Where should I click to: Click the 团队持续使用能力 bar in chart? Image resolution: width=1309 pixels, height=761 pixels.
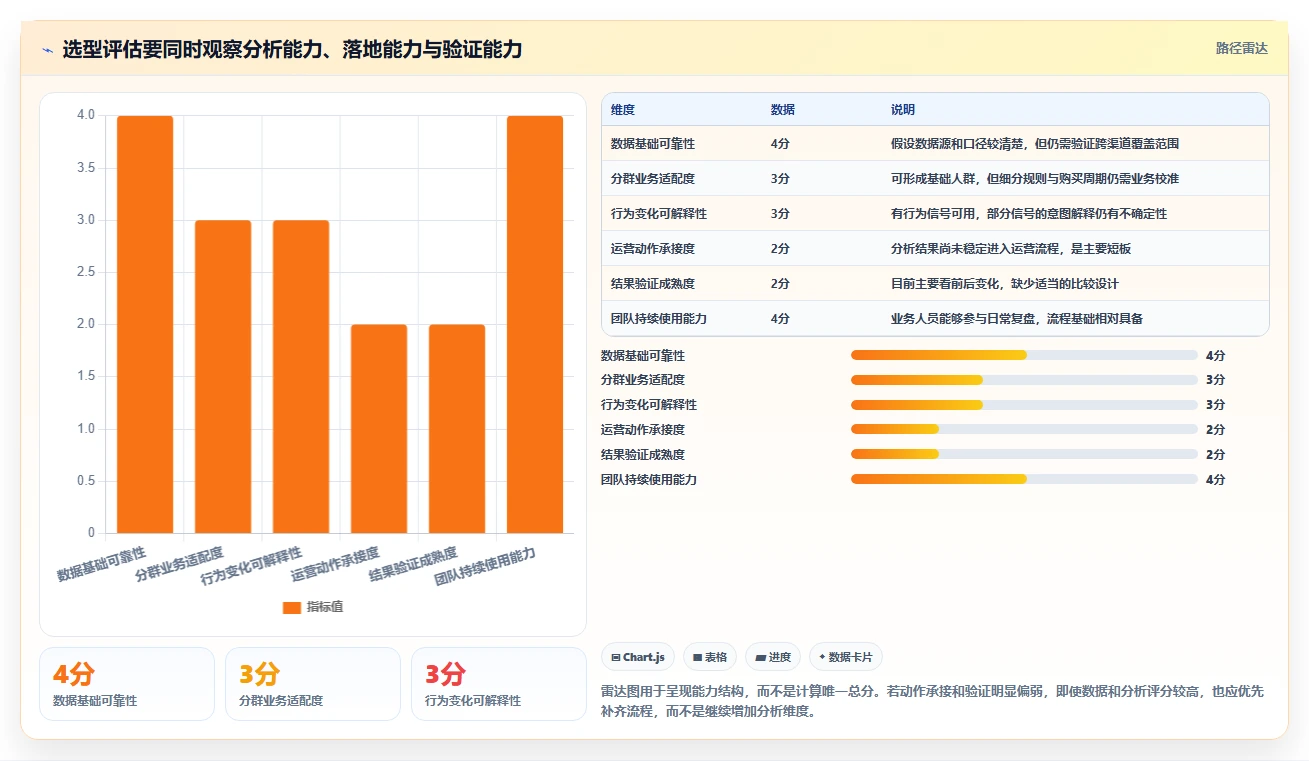pos(535,324)
